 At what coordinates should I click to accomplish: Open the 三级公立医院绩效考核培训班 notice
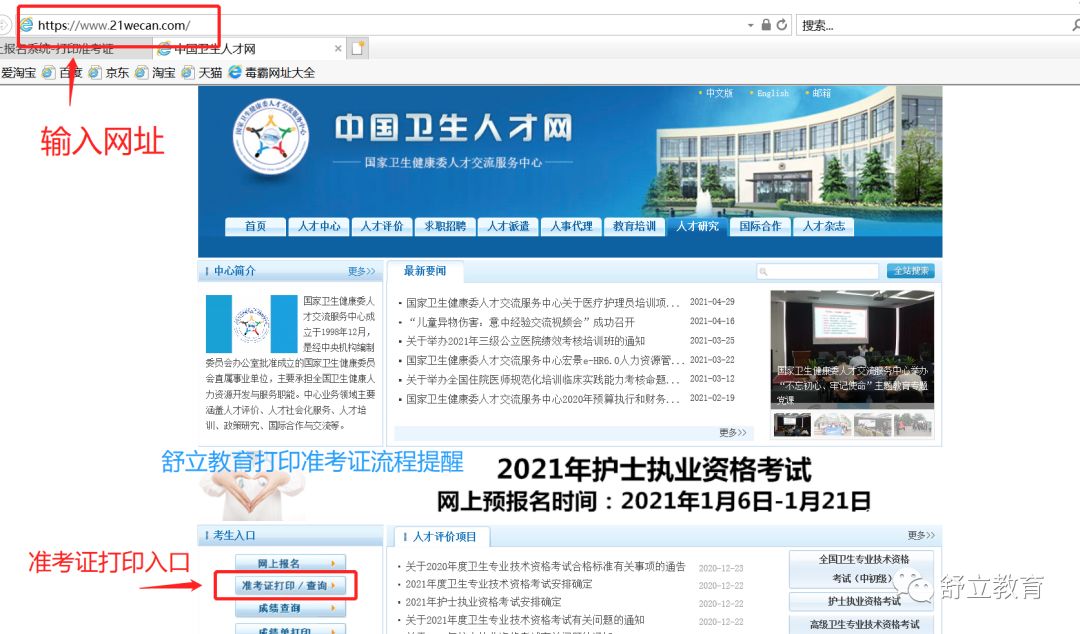[x=526, y=341]
